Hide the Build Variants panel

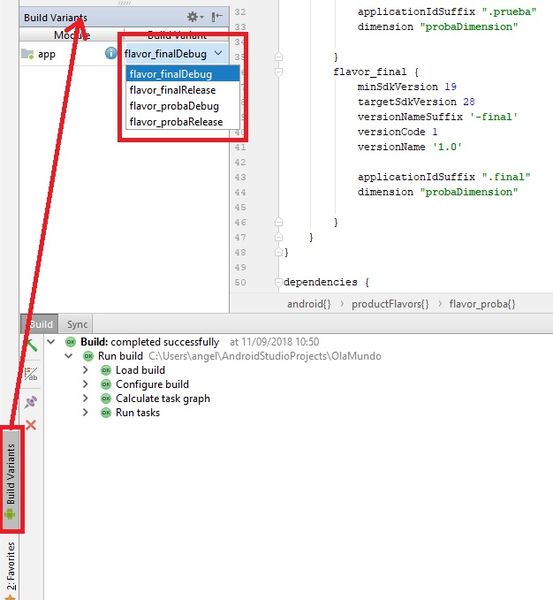[x=217, y=16]
